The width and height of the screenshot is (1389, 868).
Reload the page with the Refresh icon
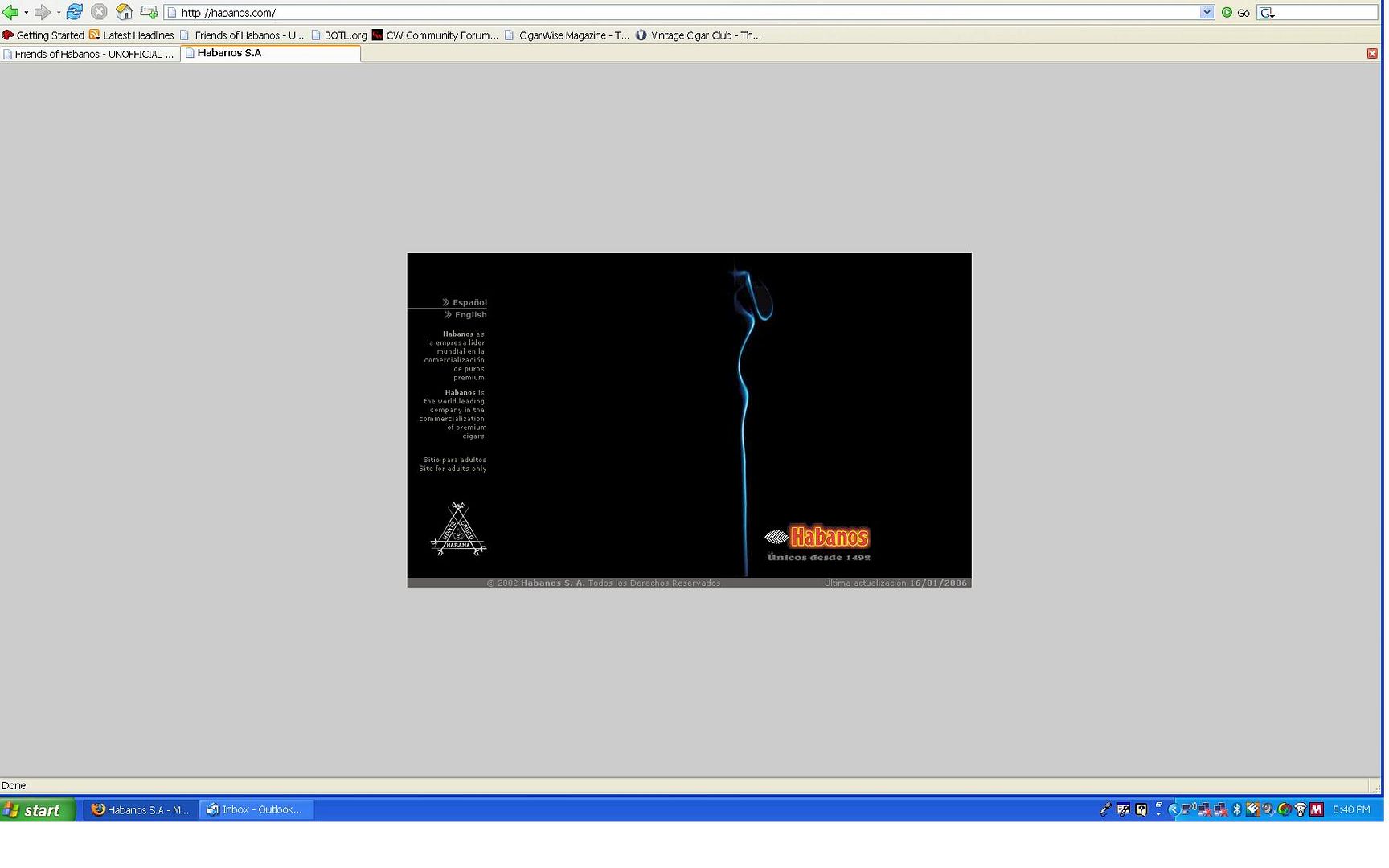click(75, 12)
